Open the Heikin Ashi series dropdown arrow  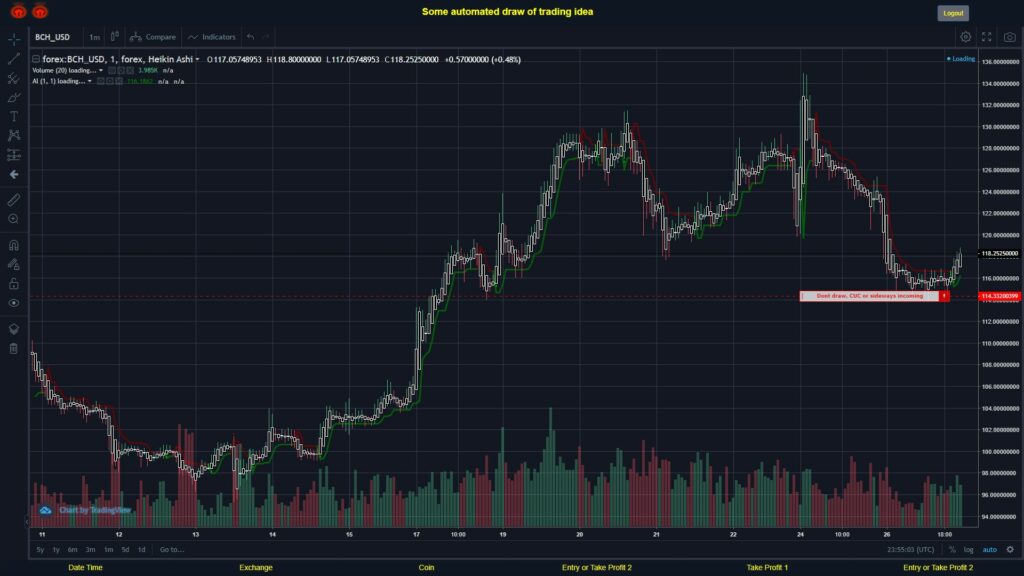(x=197, y=59)
